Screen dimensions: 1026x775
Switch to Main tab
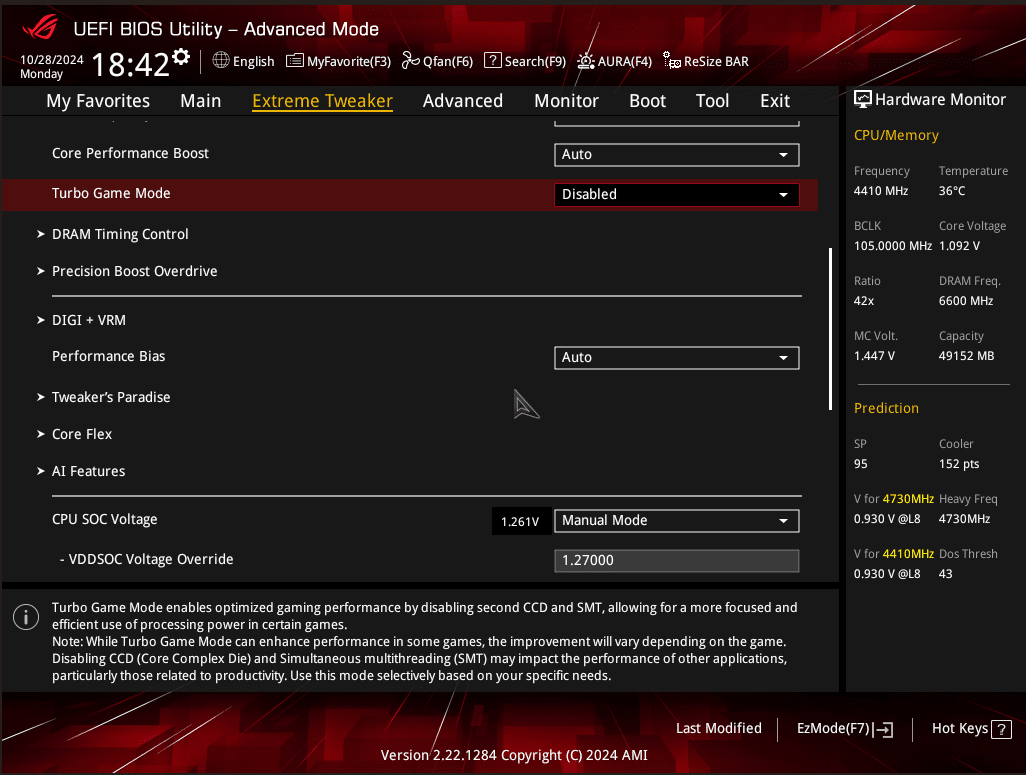click(x=201, y=101)
